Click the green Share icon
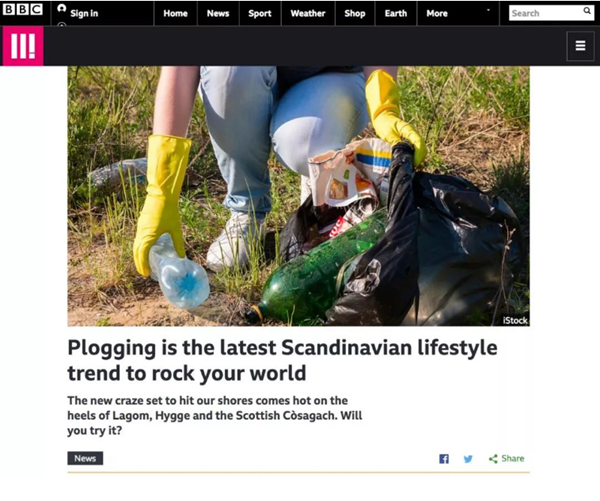 (x=493, y=459)
